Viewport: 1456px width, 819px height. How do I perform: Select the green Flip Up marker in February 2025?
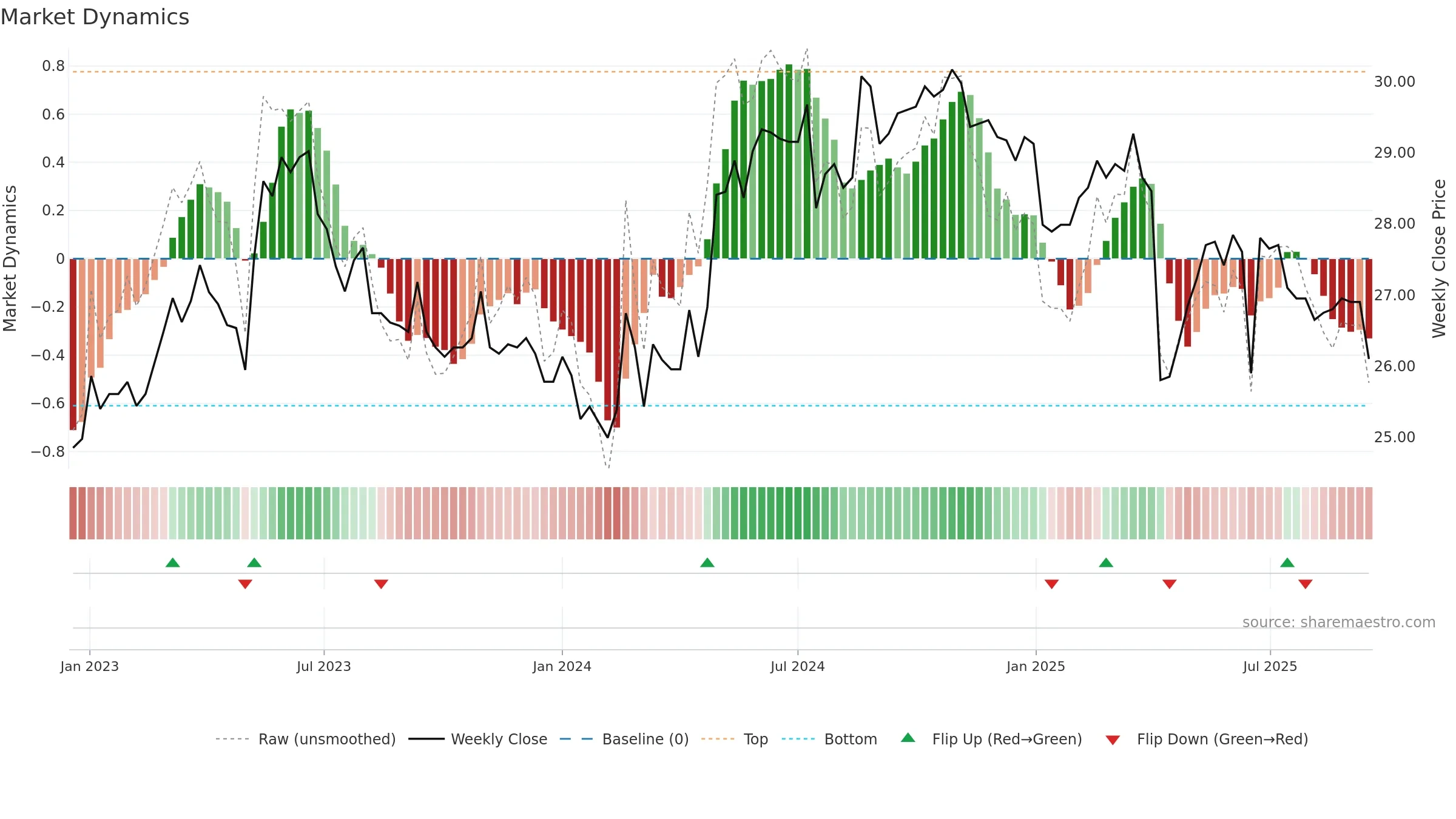pyautogui.click(x=1106, y=562)
